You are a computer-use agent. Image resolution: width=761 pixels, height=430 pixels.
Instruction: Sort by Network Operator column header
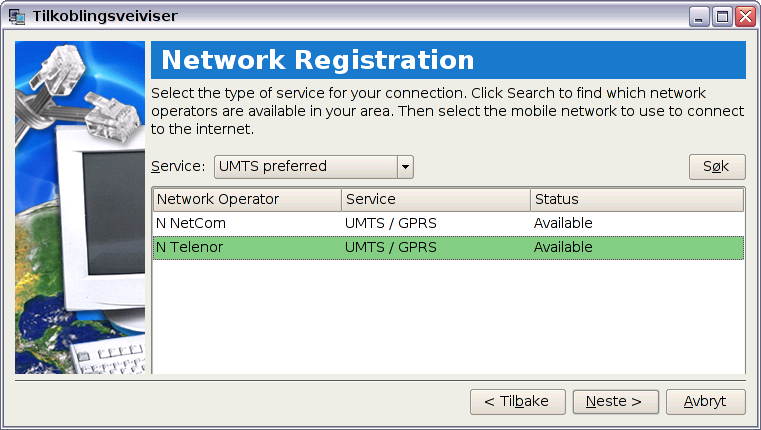click(248, 199)
